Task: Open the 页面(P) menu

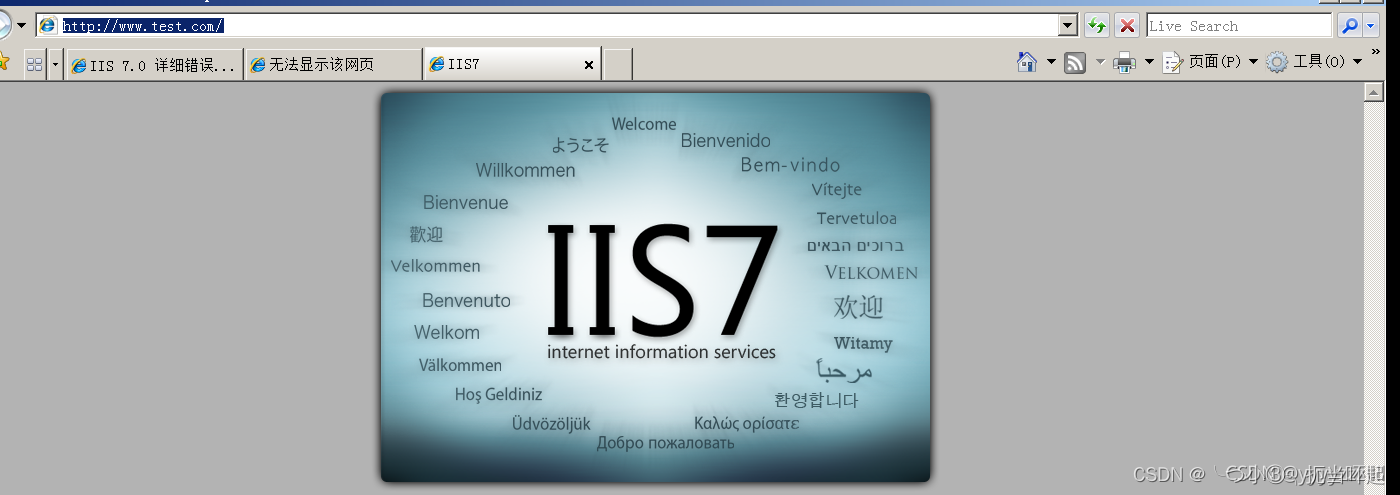Action: pos(1210,62)
